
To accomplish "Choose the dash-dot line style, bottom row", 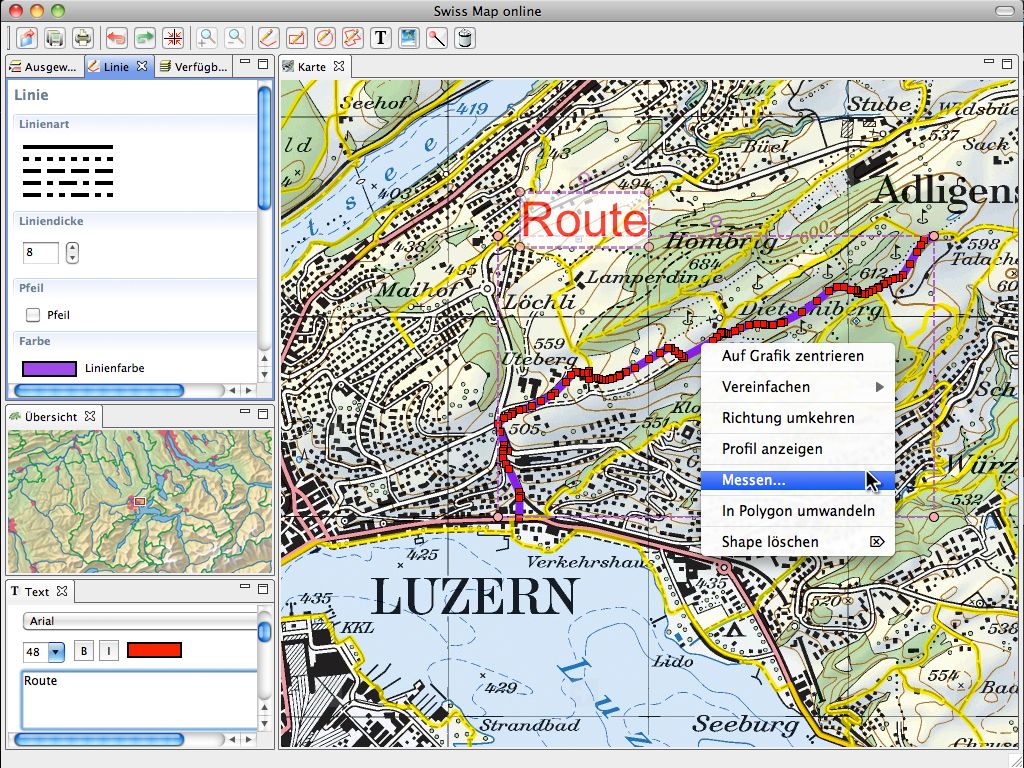I will 68,195.
